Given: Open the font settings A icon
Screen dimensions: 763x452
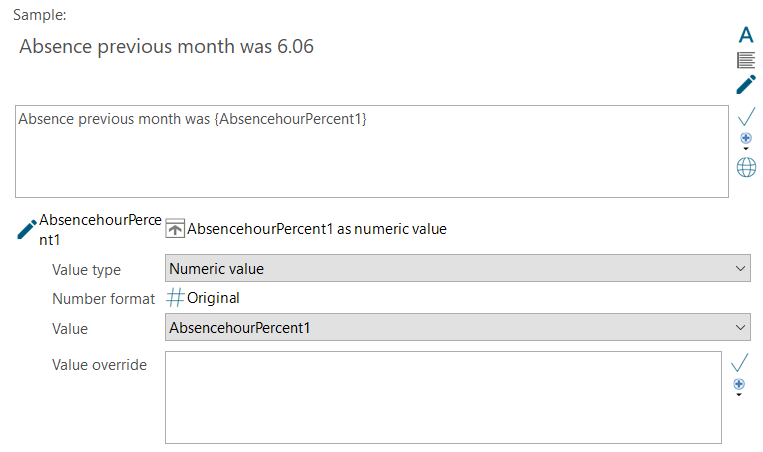Looking at the screenshot, I should pos(746,35).
